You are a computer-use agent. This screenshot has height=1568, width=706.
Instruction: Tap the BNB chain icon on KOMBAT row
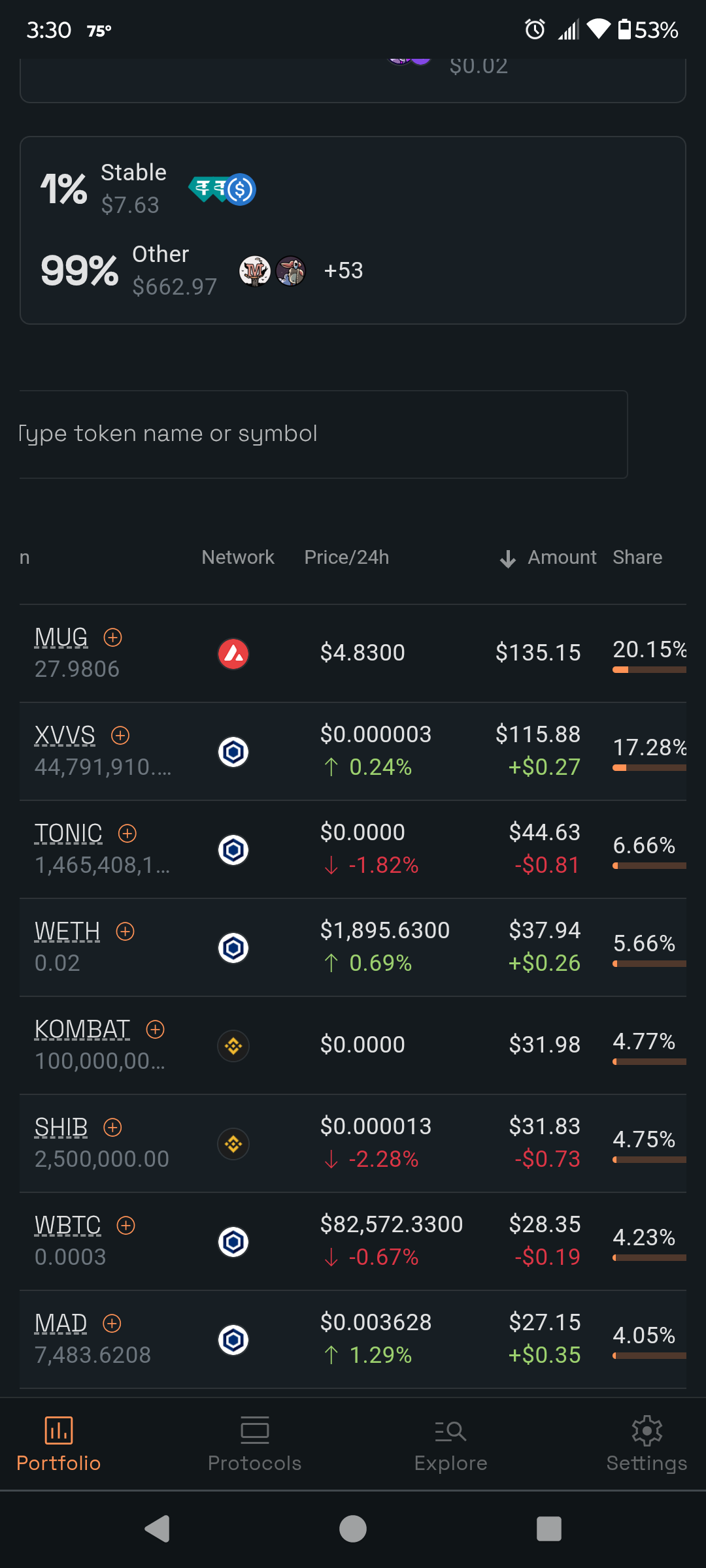[x=233, y=1045]
